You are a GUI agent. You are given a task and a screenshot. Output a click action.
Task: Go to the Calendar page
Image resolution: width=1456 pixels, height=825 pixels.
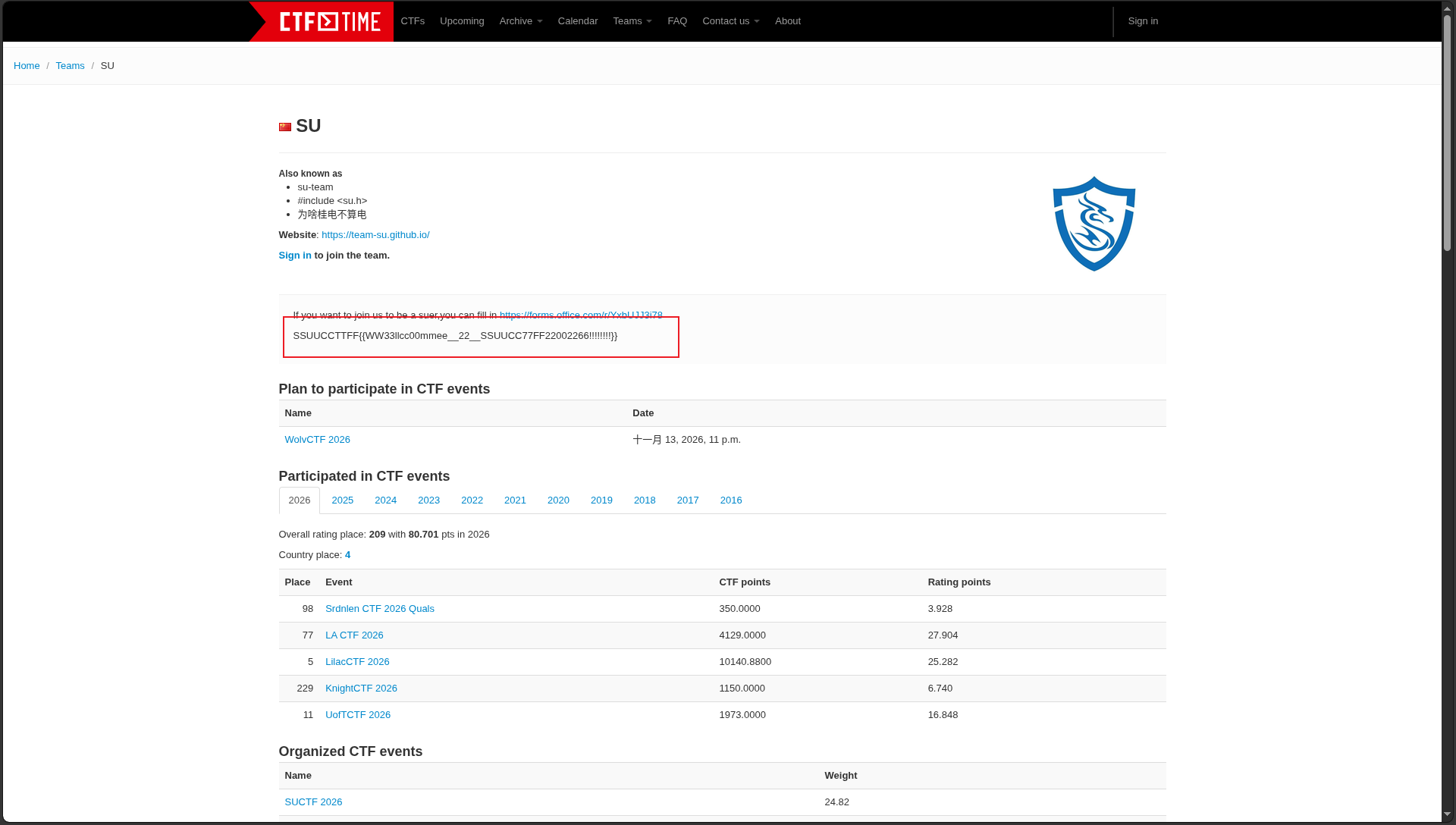point(577,21)
